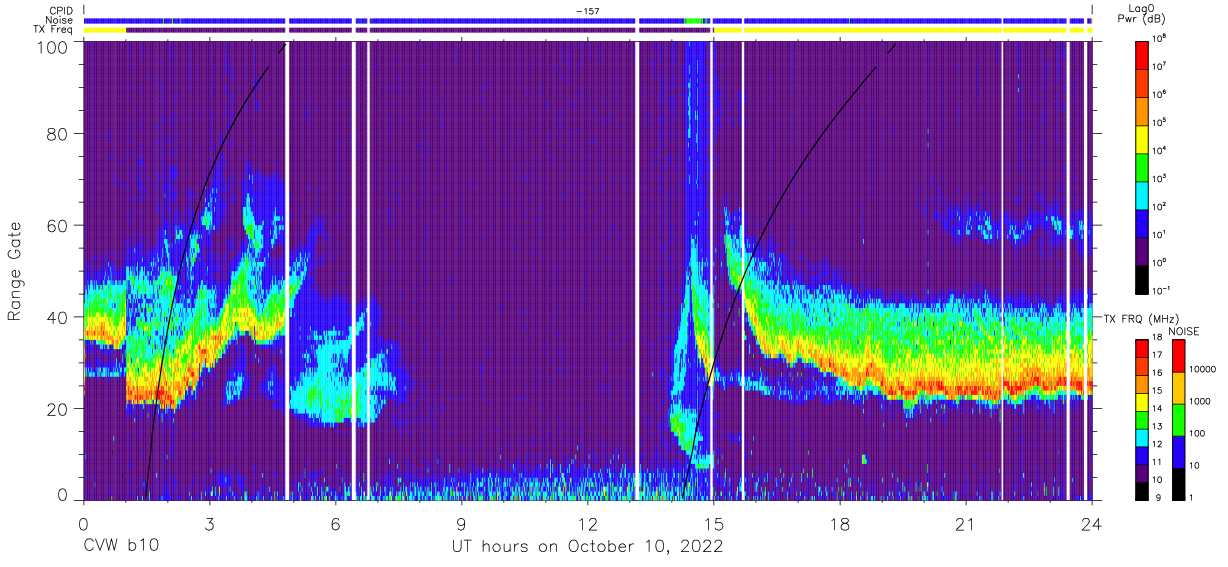This screenshot has width=1228, height=567.
Task: Click the "Lag0 Pwr (dB)" colorbar title
Action: coord(1142,13)
